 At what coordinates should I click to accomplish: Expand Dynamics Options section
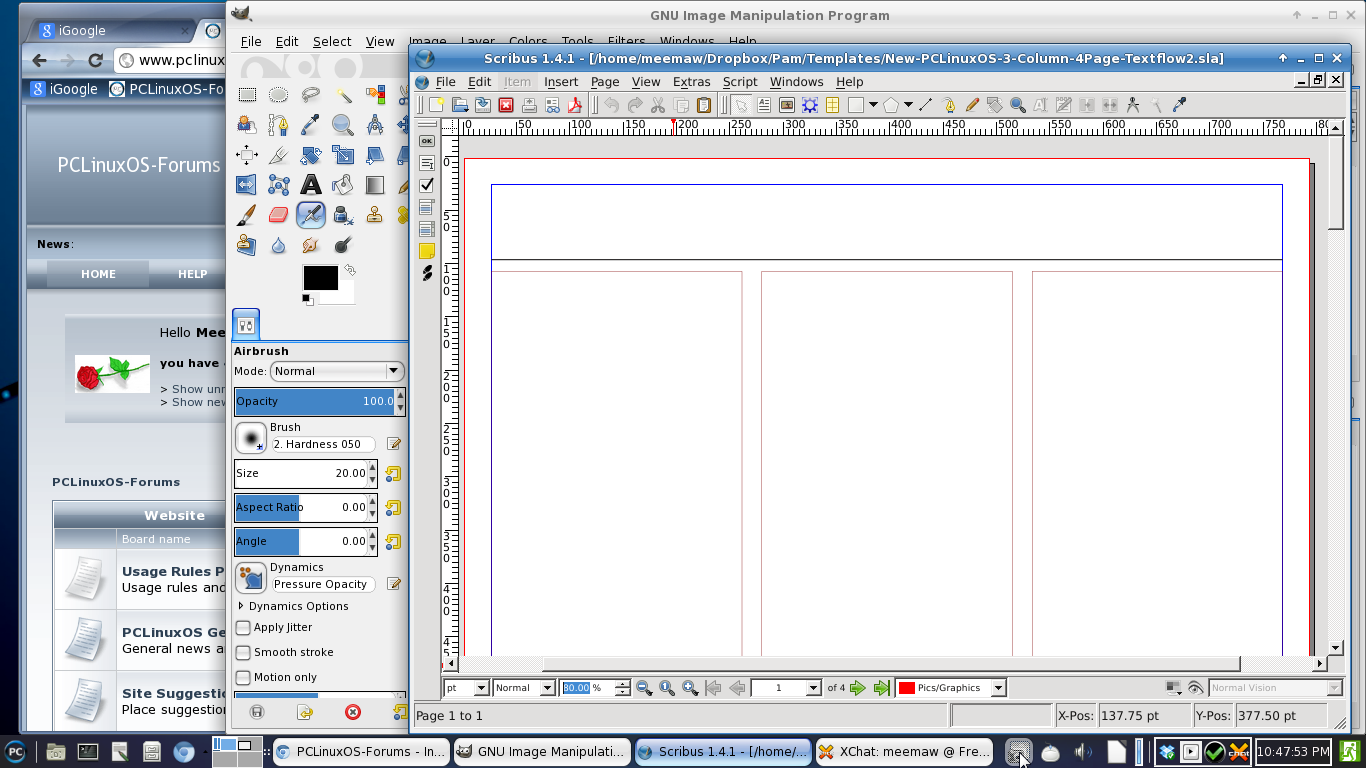pos(241,606)
